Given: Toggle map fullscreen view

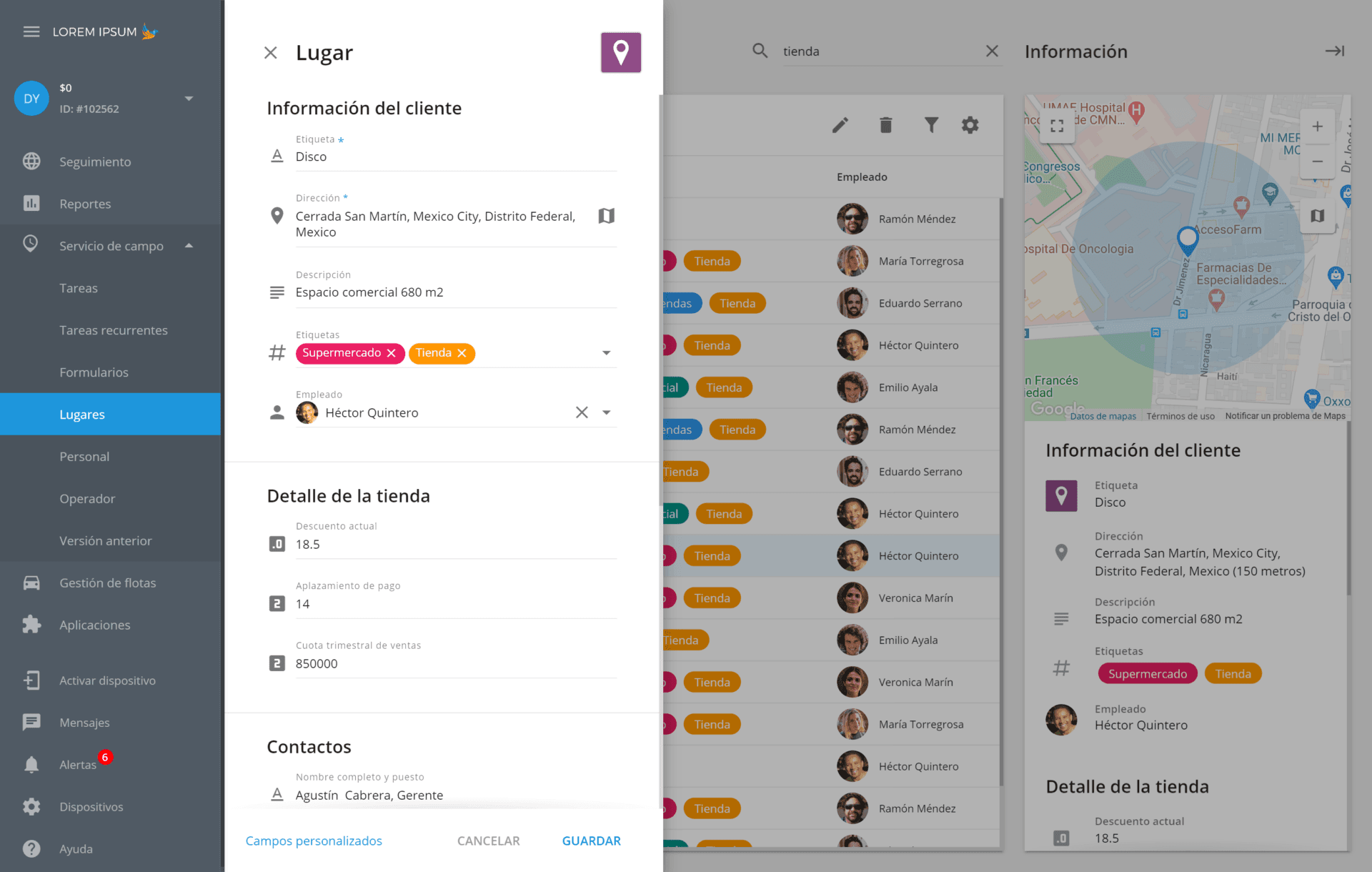Looking at the screenshot, I should point(1057,126).
